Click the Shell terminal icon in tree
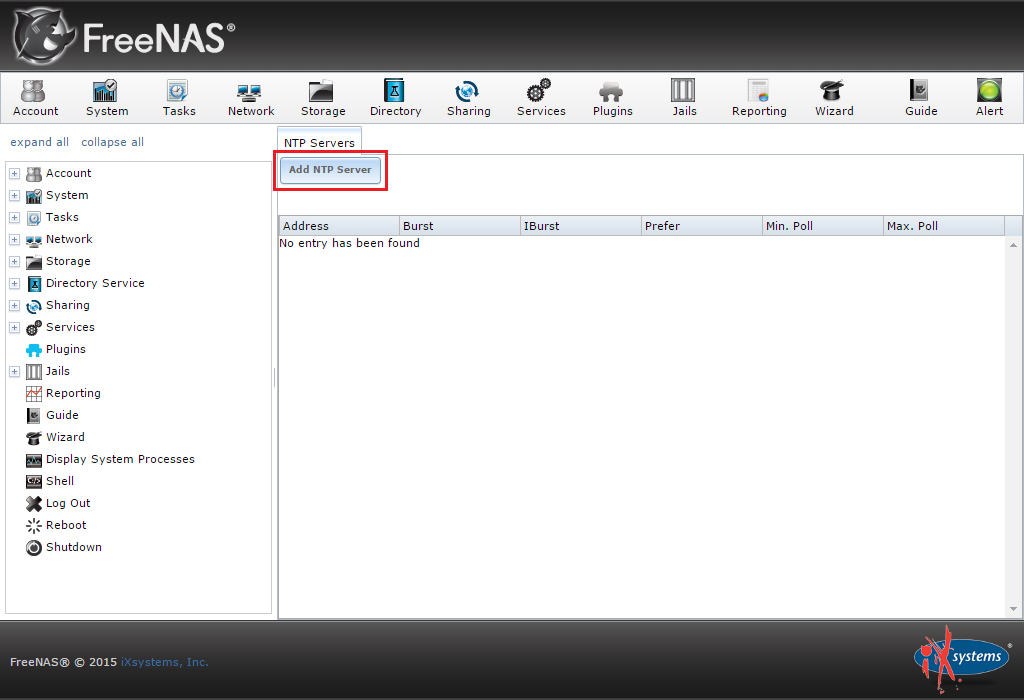 pos(34,482)
